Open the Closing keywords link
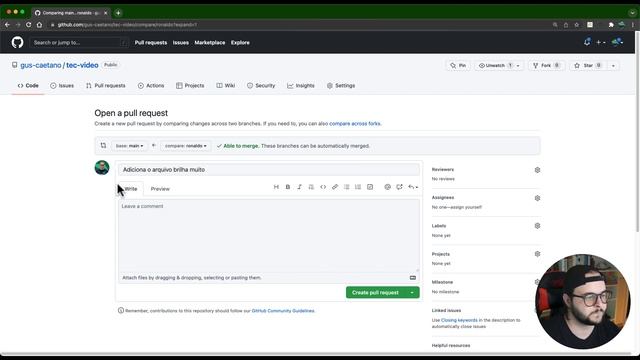 pos(459,320)
